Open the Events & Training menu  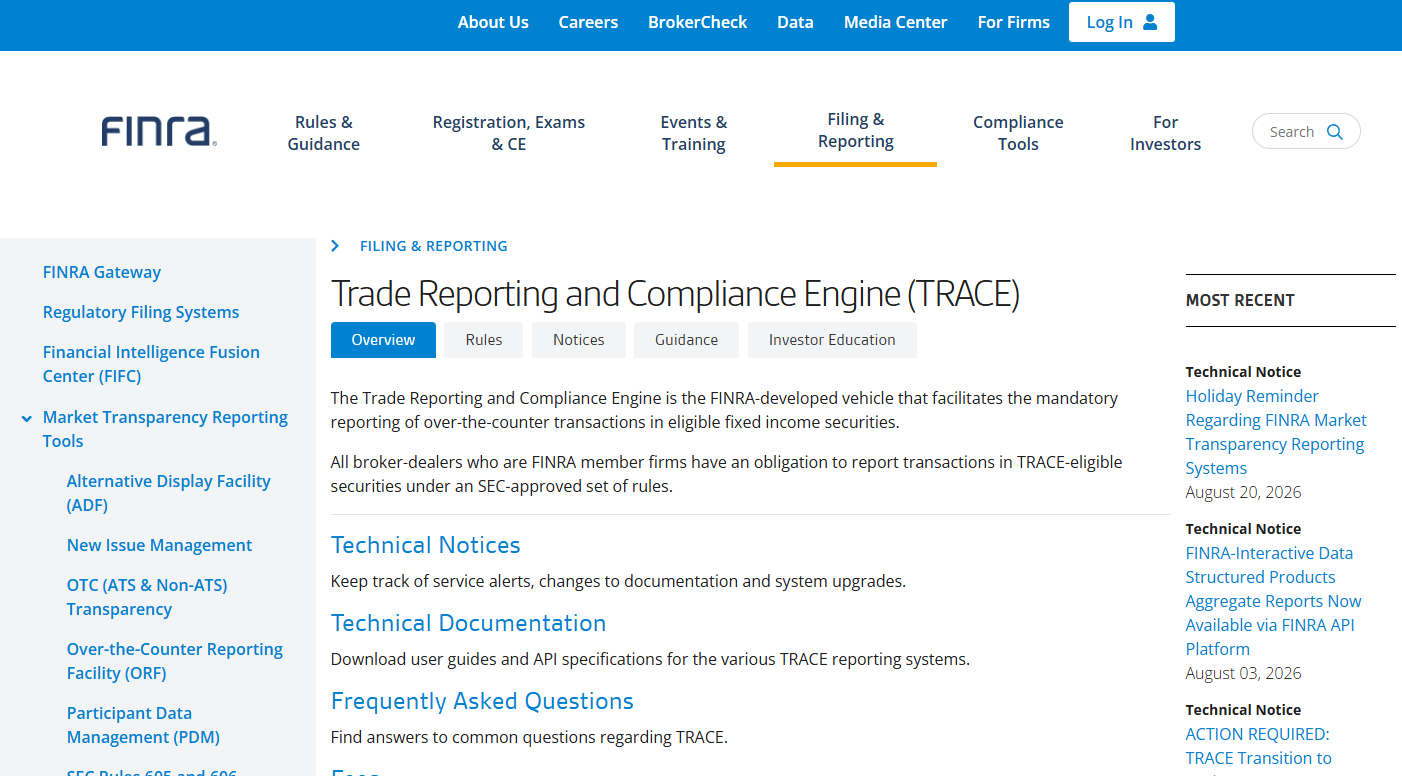[694, 133]
